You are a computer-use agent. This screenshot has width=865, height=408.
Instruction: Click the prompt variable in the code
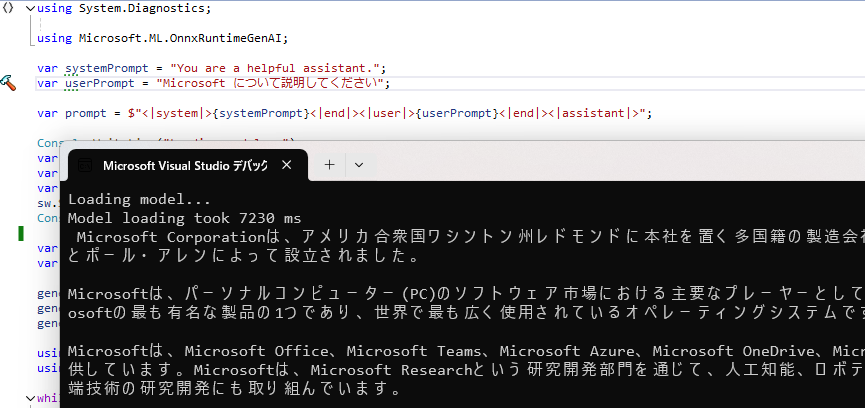(x=86, y=114)
